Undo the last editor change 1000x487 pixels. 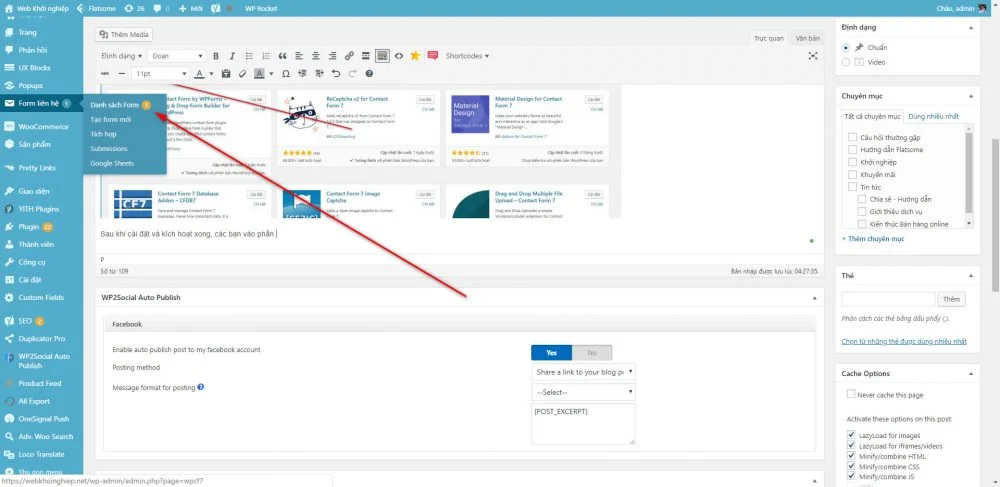(335, 74)
